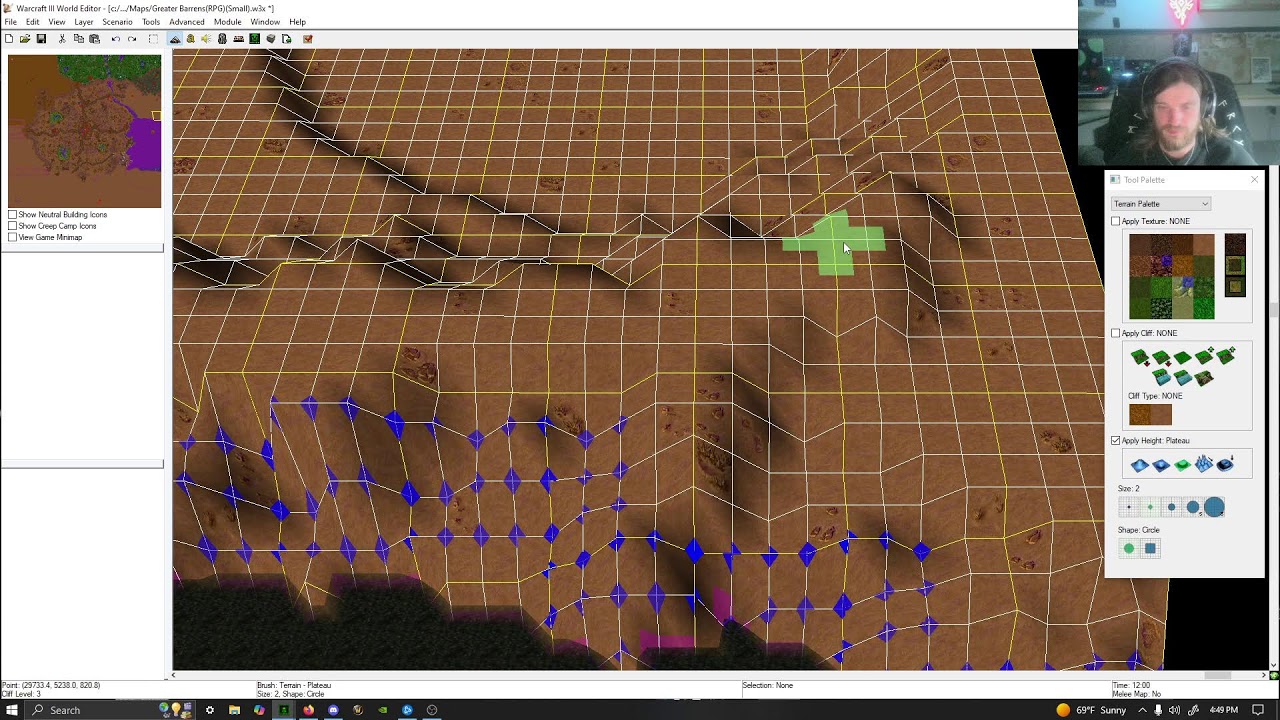
Task: Click the minimap preview of the map
Action: [84, 131]
